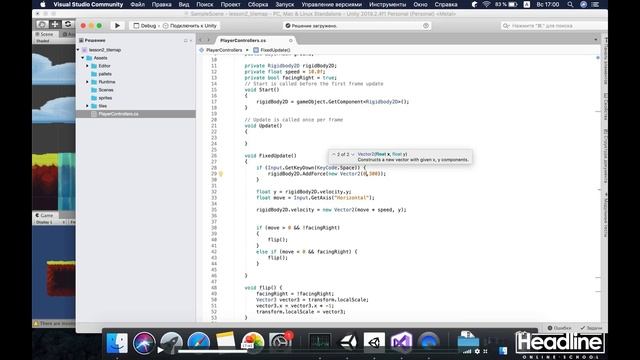Open Notes from the Dock

pyautogui.click(x=226, y=342)
